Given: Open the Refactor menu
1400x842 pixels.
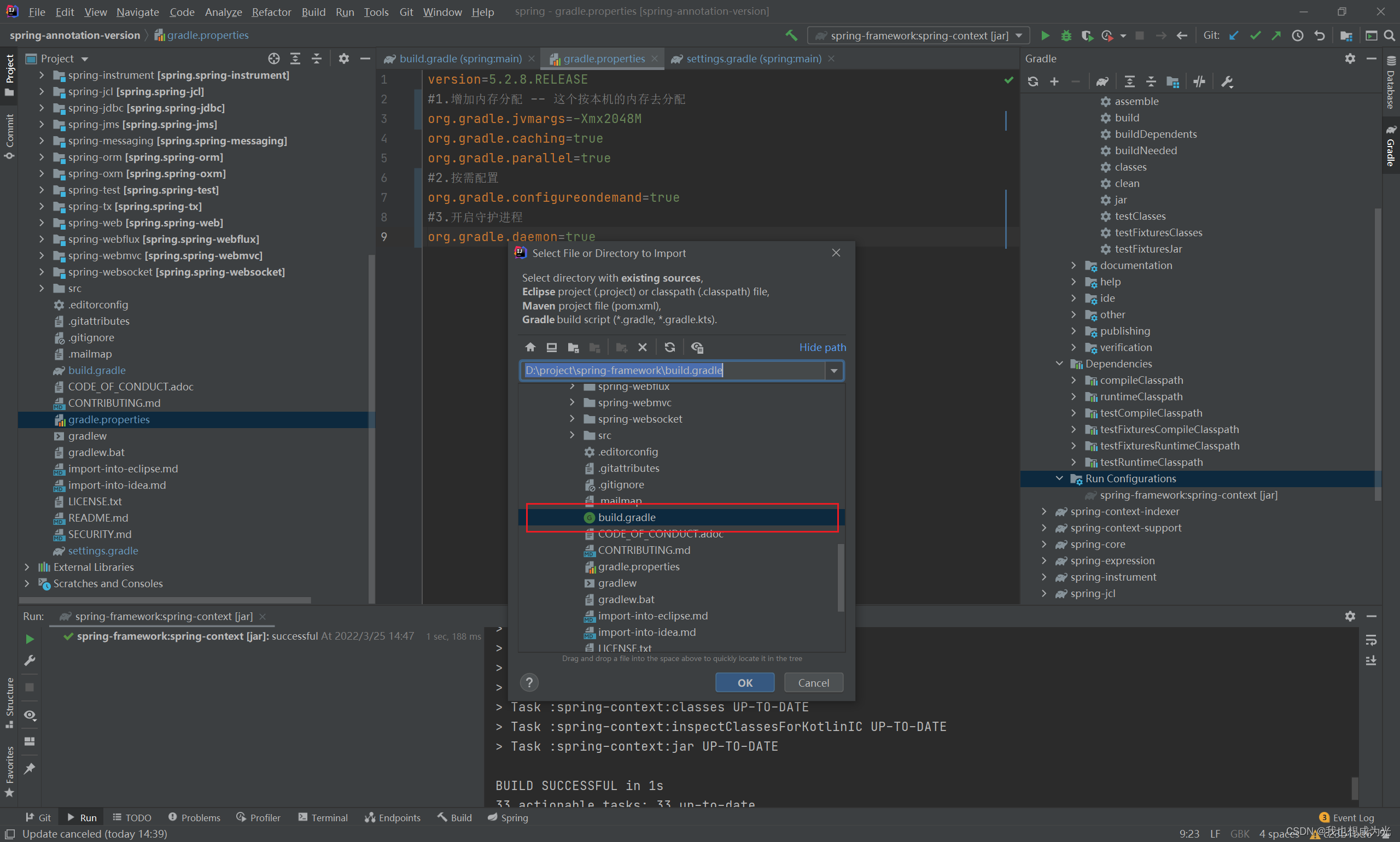Looking at the screenshot, I should [x=271, y=12].
